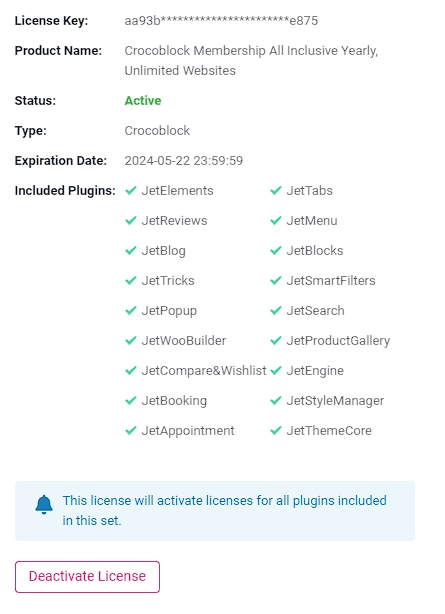
Task: Click the checkmark beside JetTabs
Action: (276, 190)
